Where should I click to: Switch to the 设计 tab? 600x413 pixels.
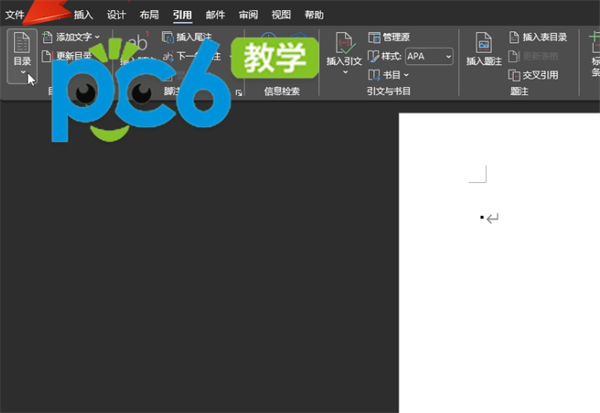click(116, 15)
